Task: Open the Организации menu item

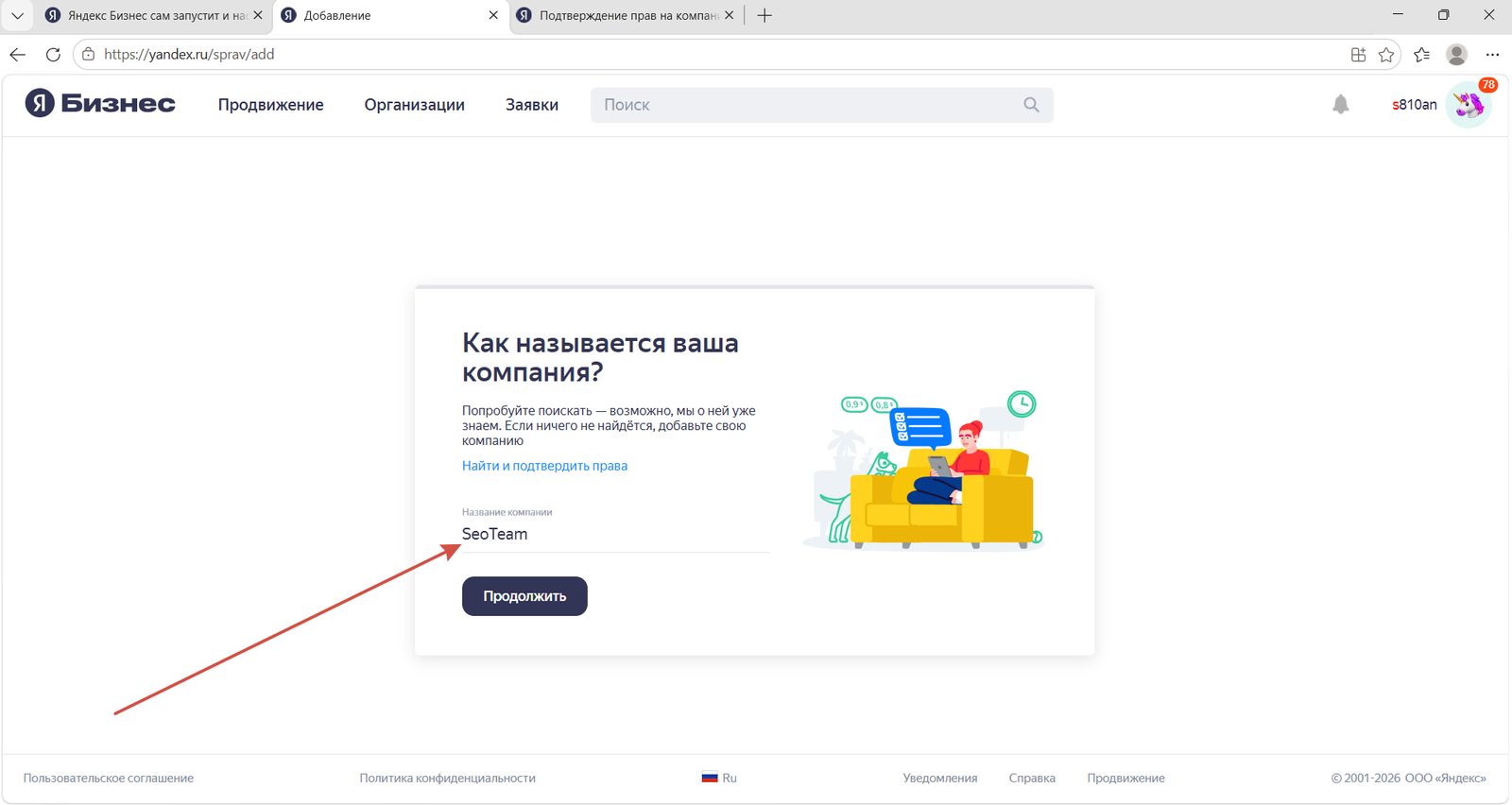Action: (415, 105)
